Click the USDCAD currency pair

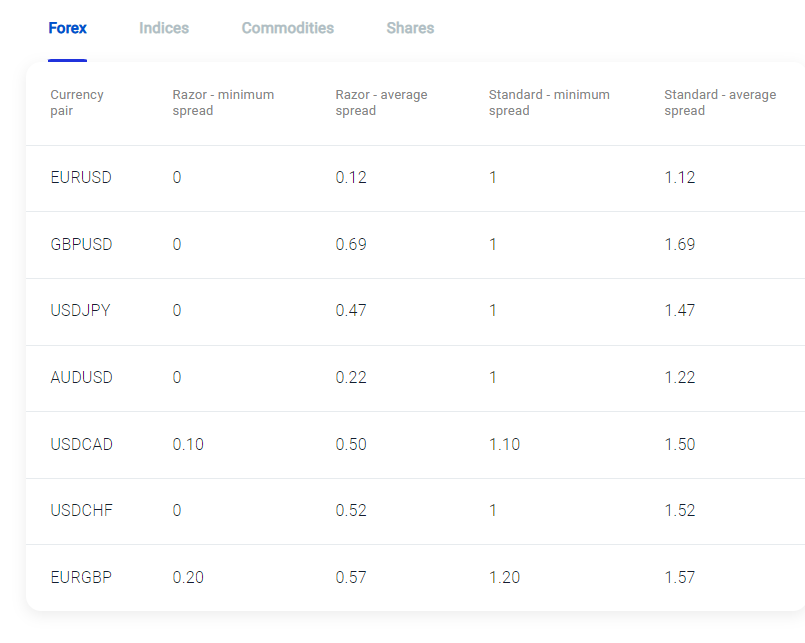(81, 445)
